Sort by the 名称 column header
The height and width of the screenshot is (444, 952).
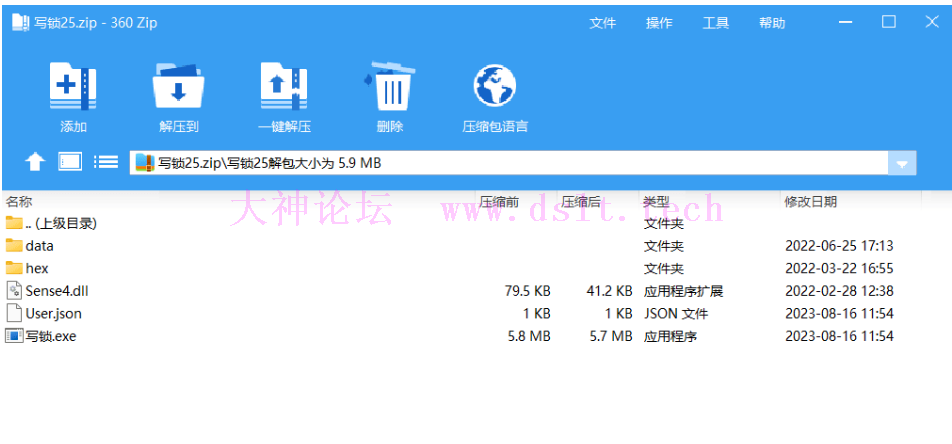point(19,202)
